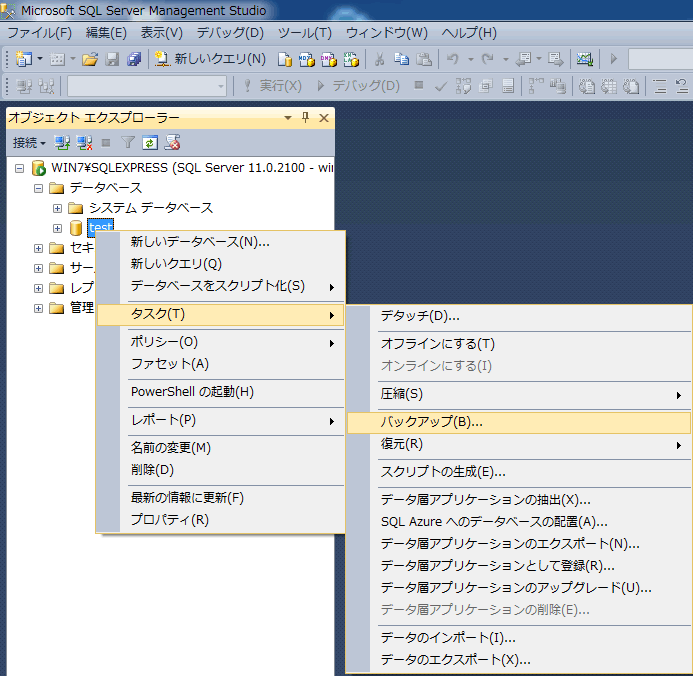Click the 新しいクエリ(N) toolbar button
The width and height of the screenshot is (693, 676).
tap(211, 59)
